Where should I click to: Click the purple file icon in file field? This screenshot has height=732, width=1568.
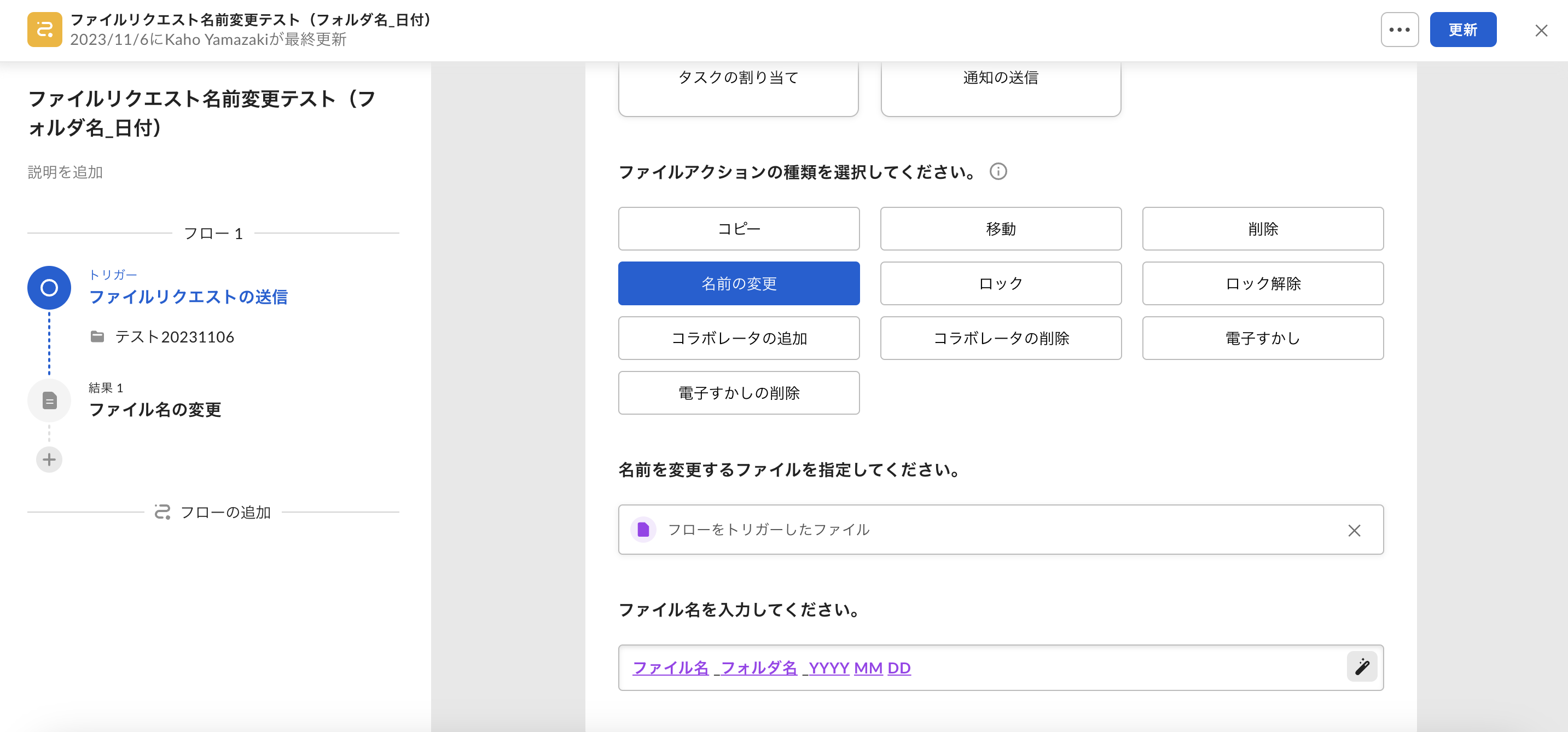point(643,530)
